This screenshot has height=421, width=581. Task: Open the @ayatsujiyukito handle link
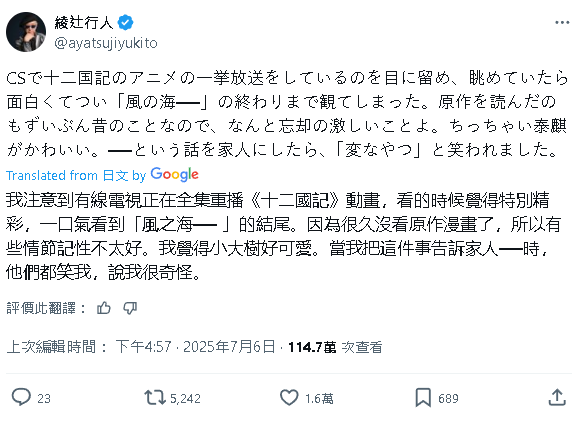pos(106,43)
